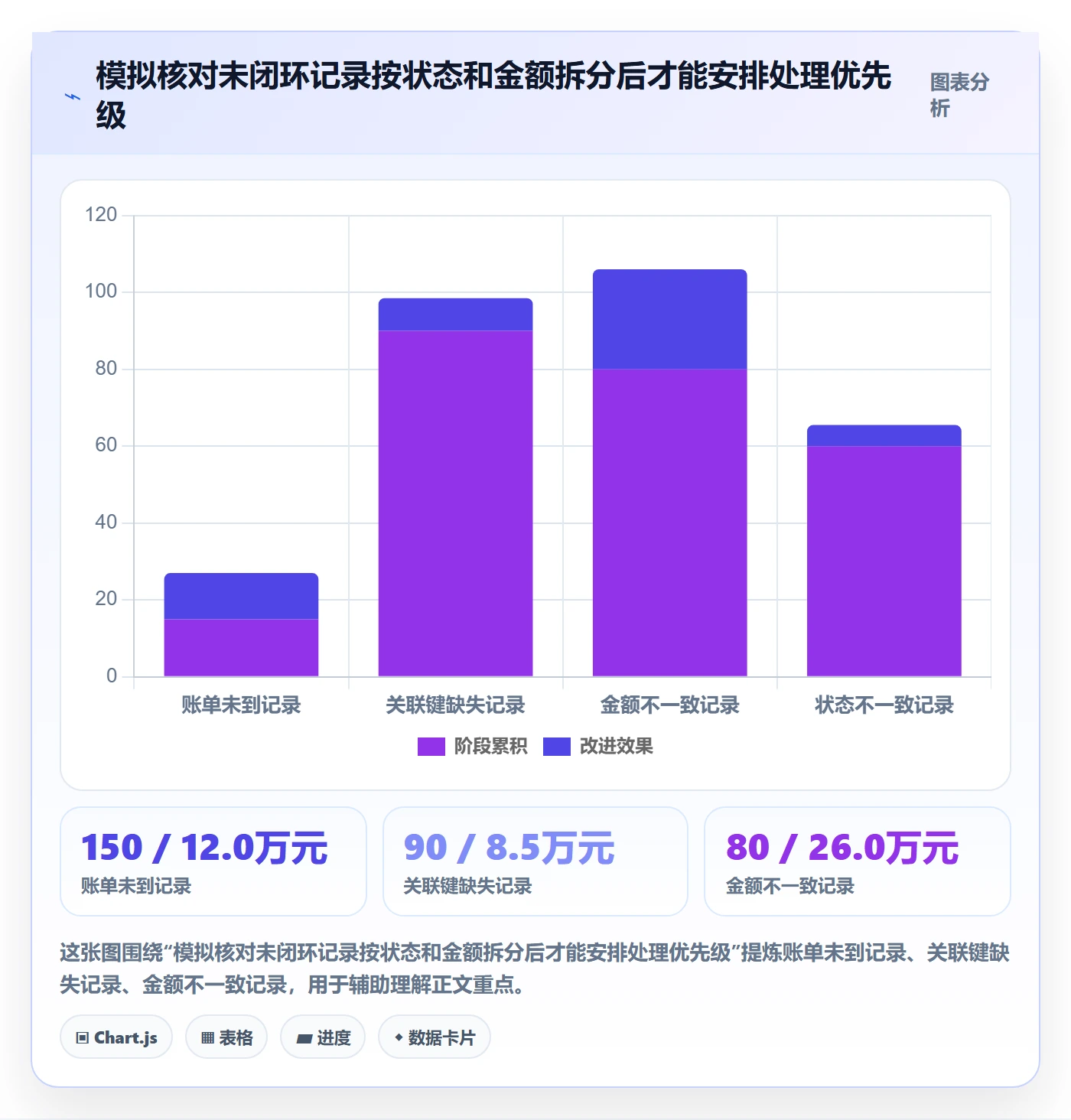
Task: Click the purple 账单未到记录 bar segment
Action: point(241,647)
